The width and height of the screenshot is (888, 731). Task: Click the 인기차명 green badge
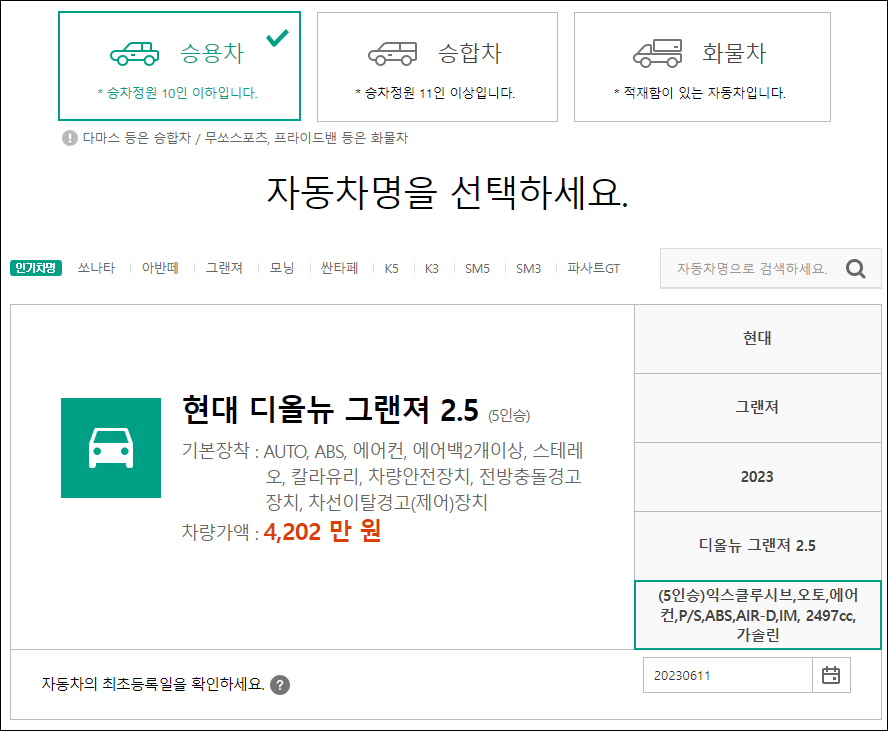(x=36, y=268)
